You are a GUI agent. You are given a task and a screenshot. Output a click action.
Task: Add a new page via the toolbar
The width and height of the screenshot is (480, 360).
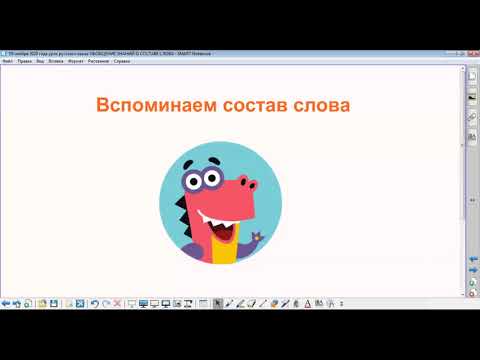pyautogui.click(x=28, y=304)
